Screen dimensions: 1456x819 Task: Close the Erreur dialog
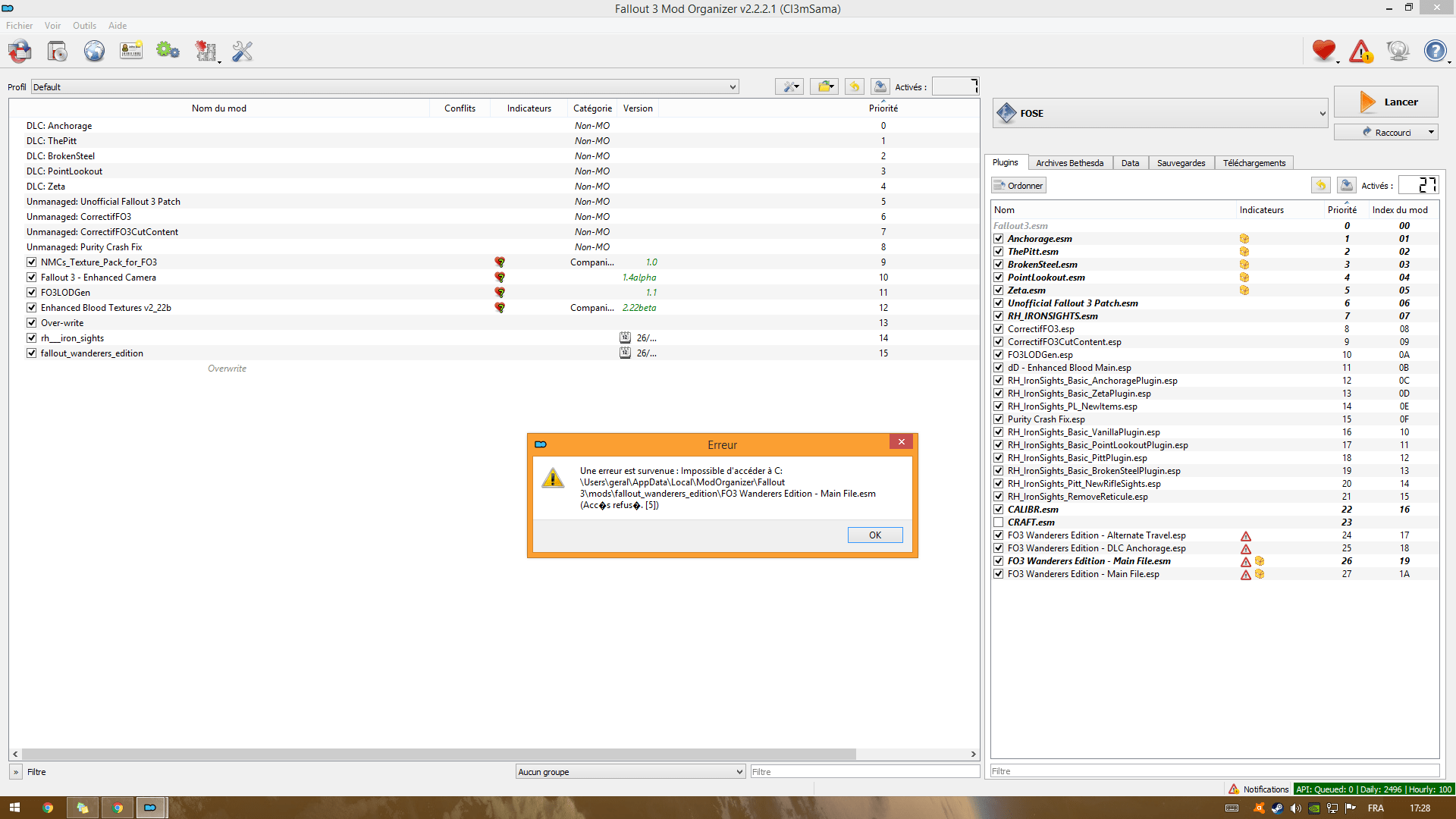click(x=901, y=442)
